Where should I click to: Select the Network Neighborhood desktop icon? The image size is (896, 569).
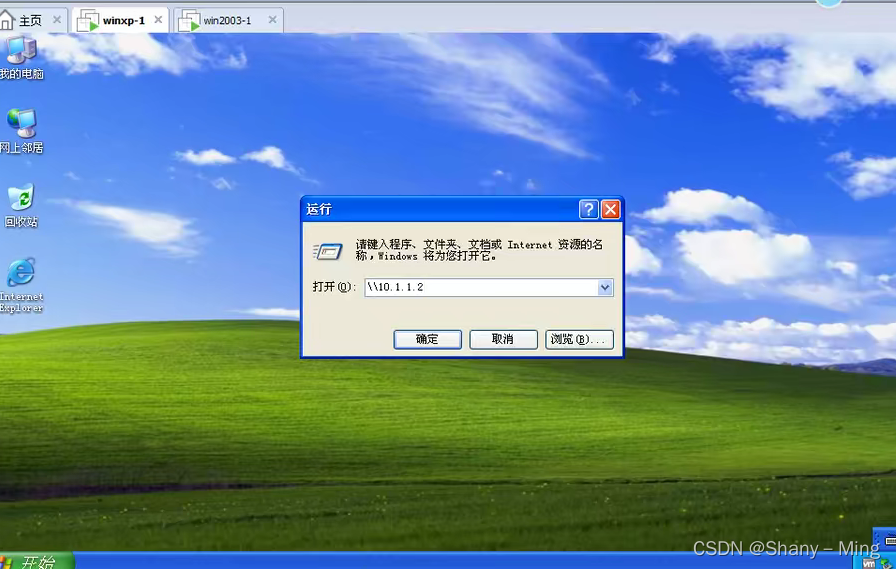click(x=21, y=131)
